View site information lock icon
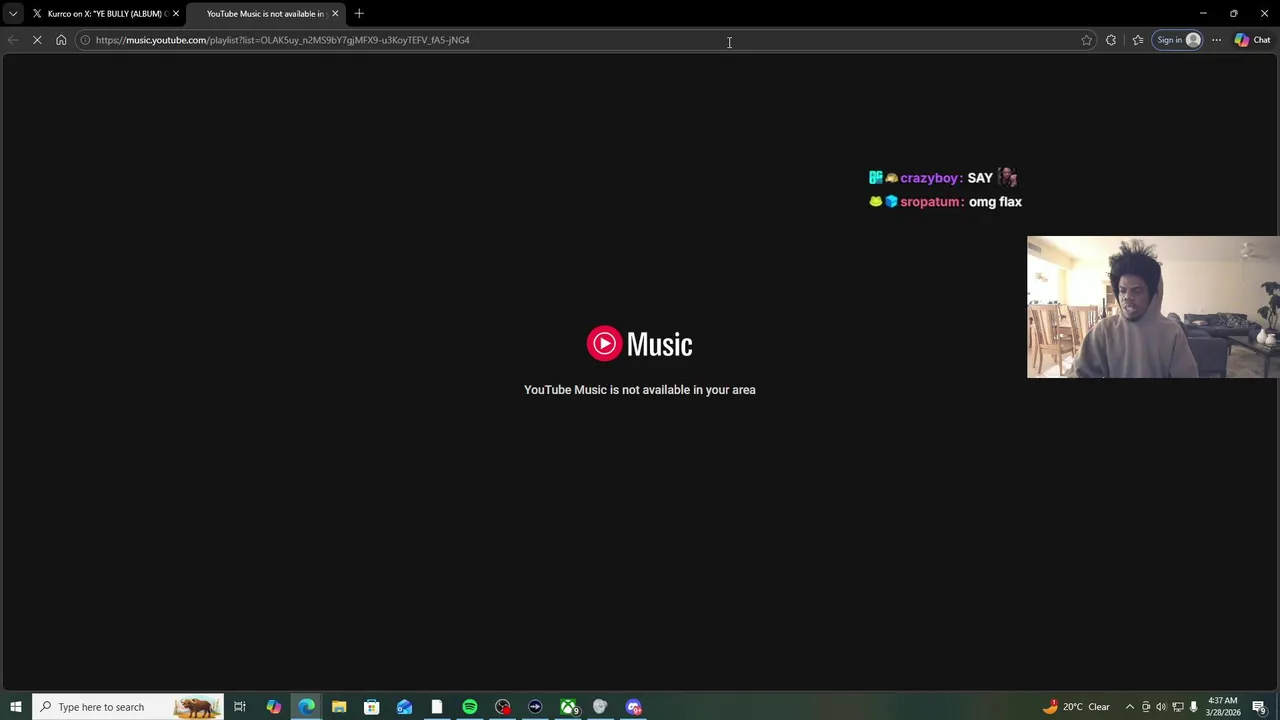Image resolution: width=1280 pixels, height=720 pixels. tap(85, 40)
